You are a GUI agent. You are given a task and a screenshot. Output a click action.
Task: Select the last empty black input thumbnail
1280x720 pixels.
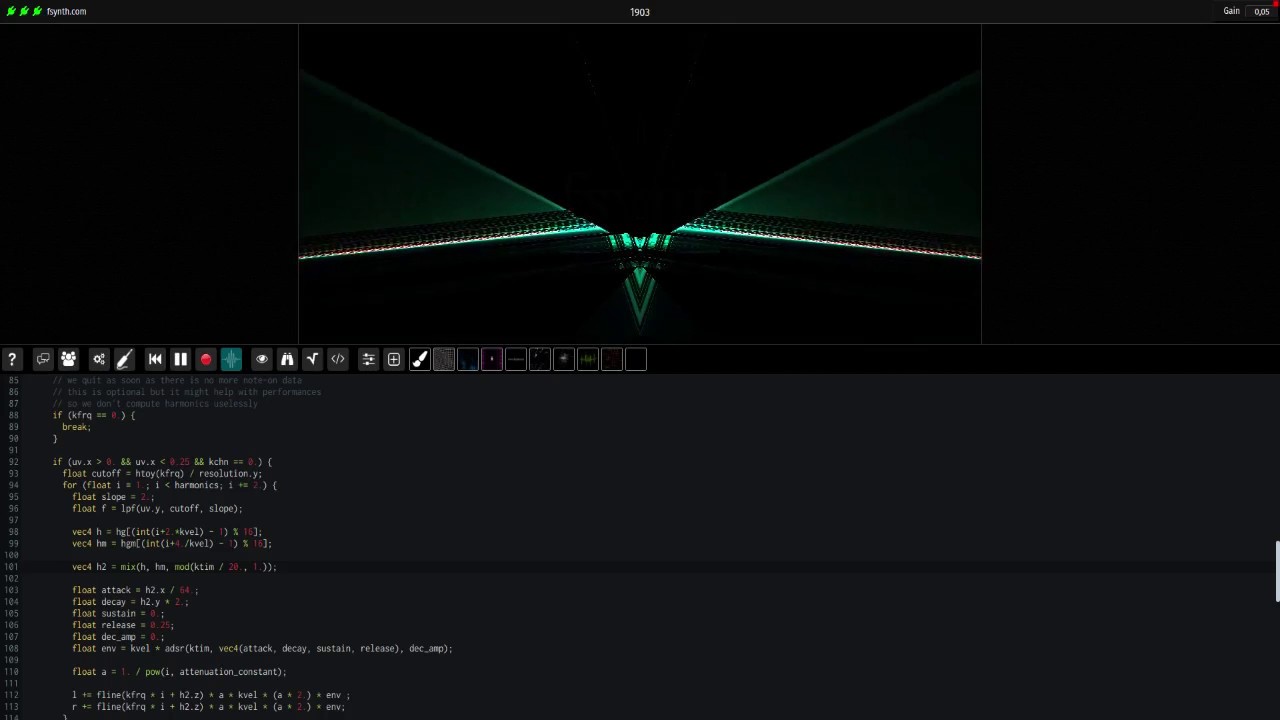[636, 359]
